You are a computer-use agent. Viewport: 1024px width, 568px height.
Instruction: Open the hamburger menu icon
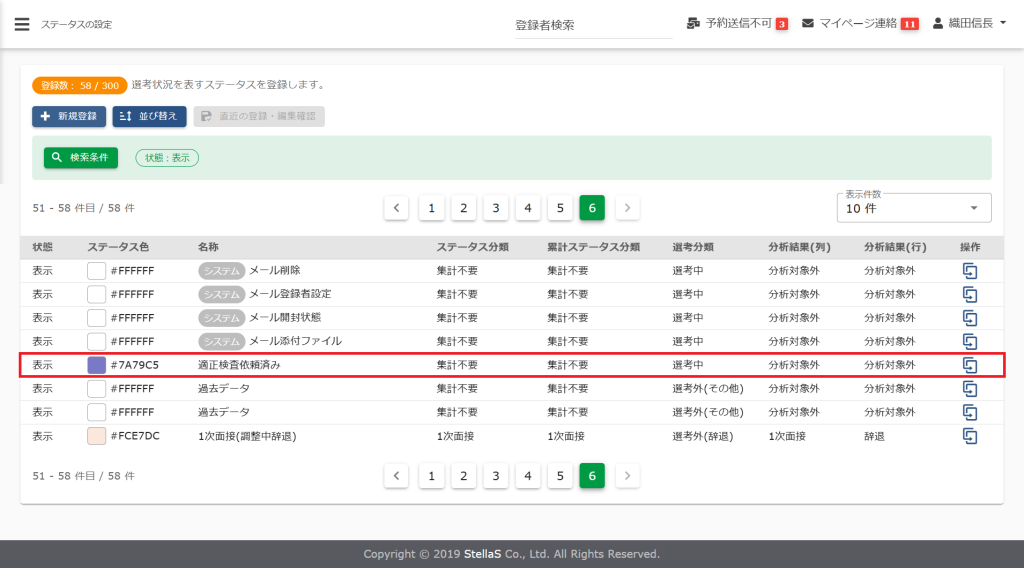(21, 24)
